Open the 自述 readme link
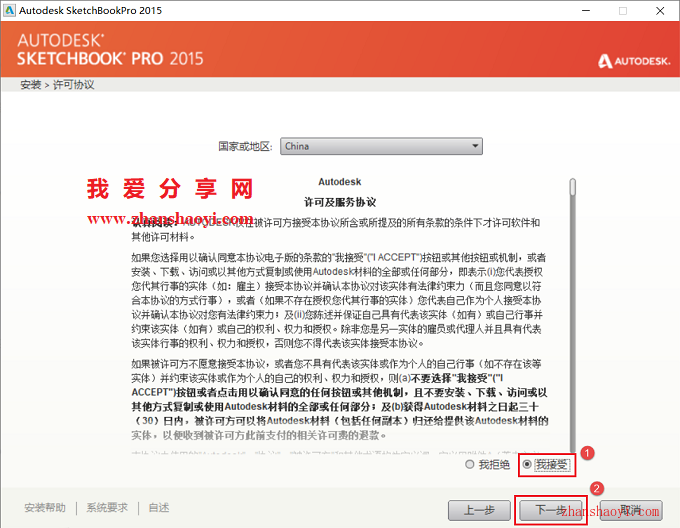Image resolution: width=680 pixels, height=528 pixels. [159, 508]
